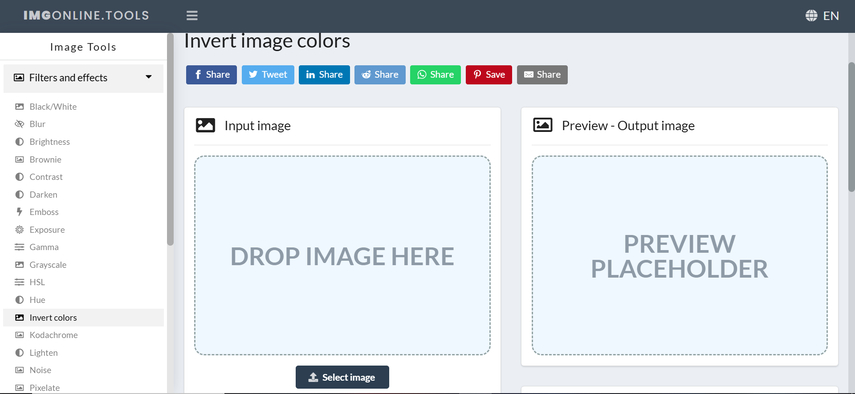Open the hamburger menu icon
Screen dimensions: 855x394
tap(192, 16)
